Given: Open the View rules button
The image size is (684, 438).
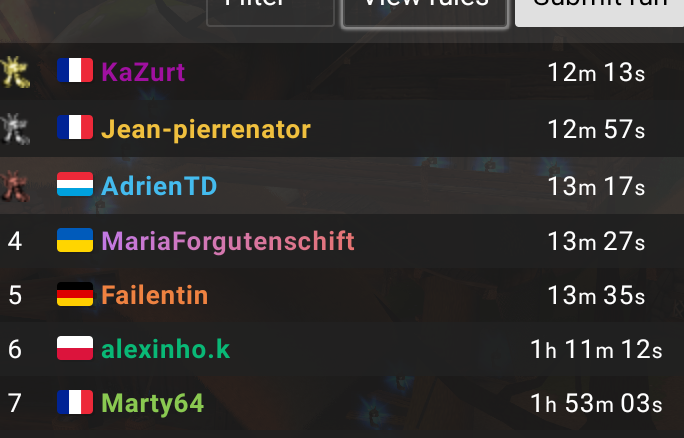Looking at the screenshot, I should [425, 11].
